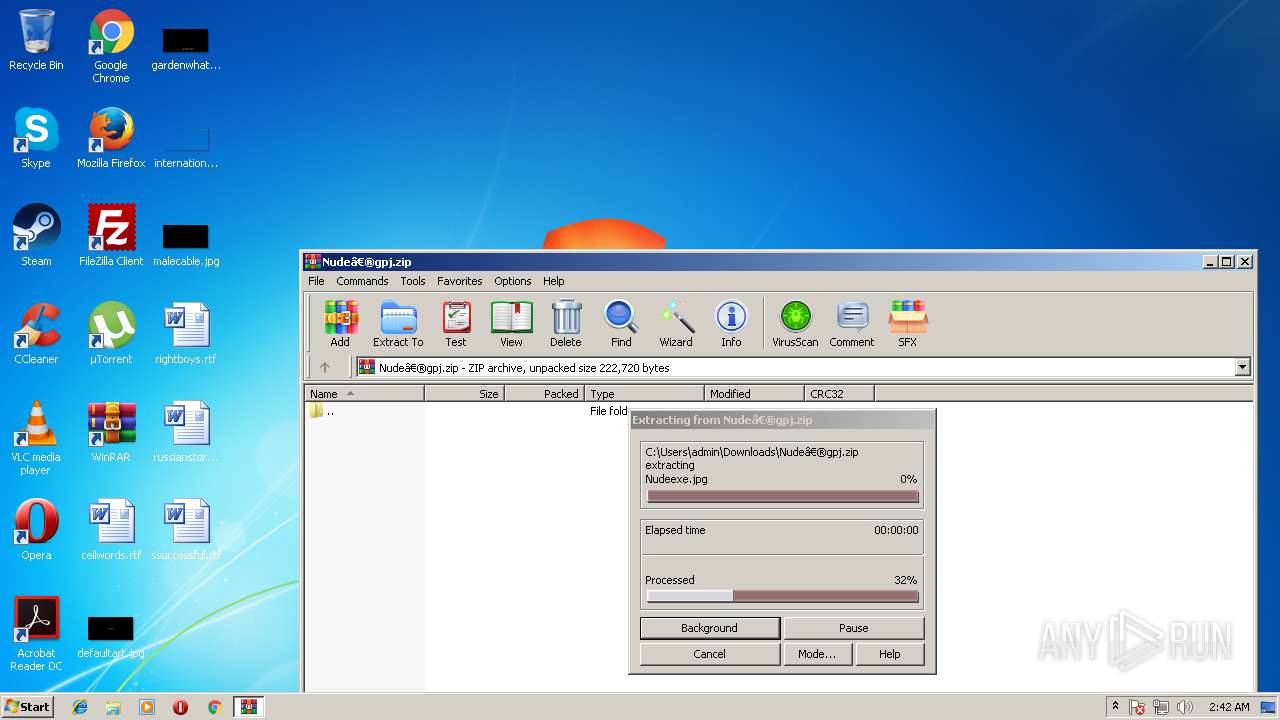Screen dimensions: 1280x720
Task: Open the Tools menu
Action: (413, 281)
